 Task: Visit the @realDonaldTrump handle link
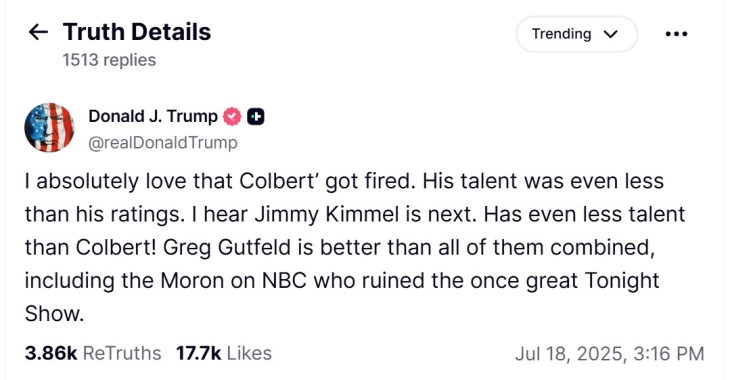point(163,142)
